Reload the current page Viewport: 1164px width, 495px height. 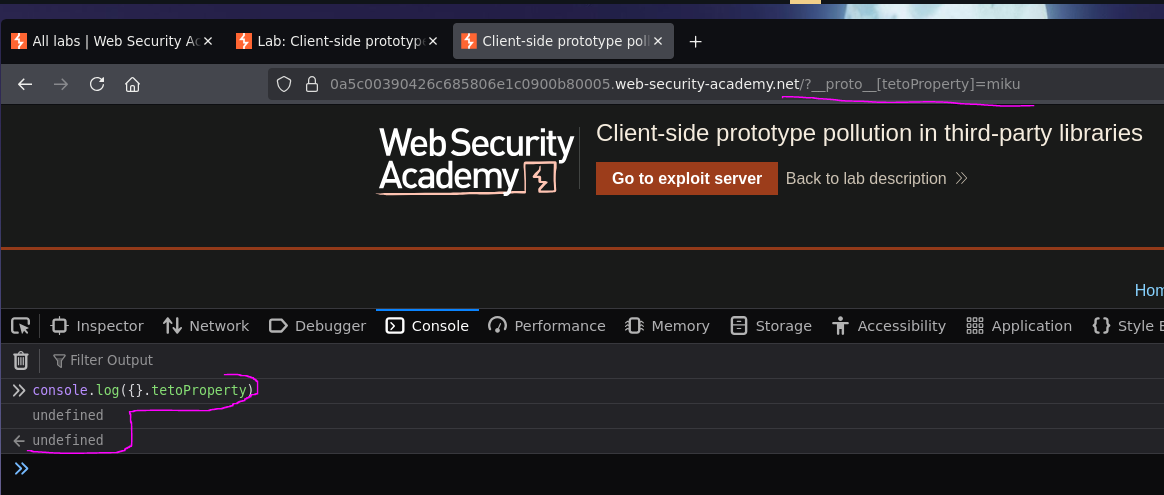[97, 85]
